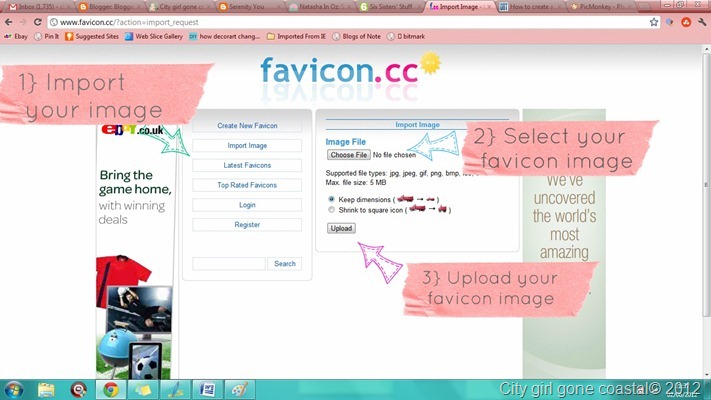Open Windows Explorer from the taskbar
The width and height of the screenshot is (711, 400).
(46, 390)
